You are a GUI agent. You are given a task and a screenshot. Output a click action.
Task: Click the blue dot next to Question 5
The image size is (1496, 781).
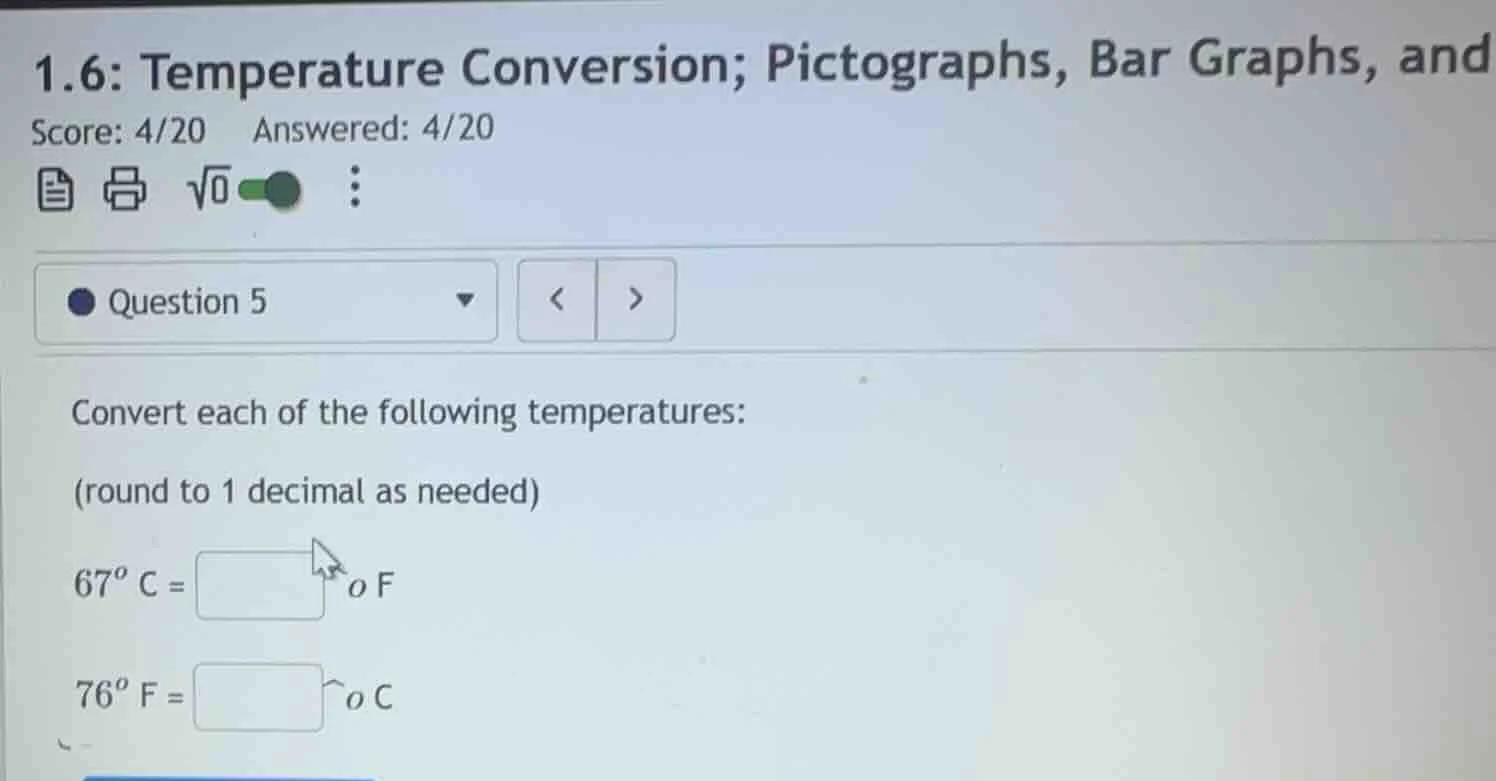click(82, 300)
